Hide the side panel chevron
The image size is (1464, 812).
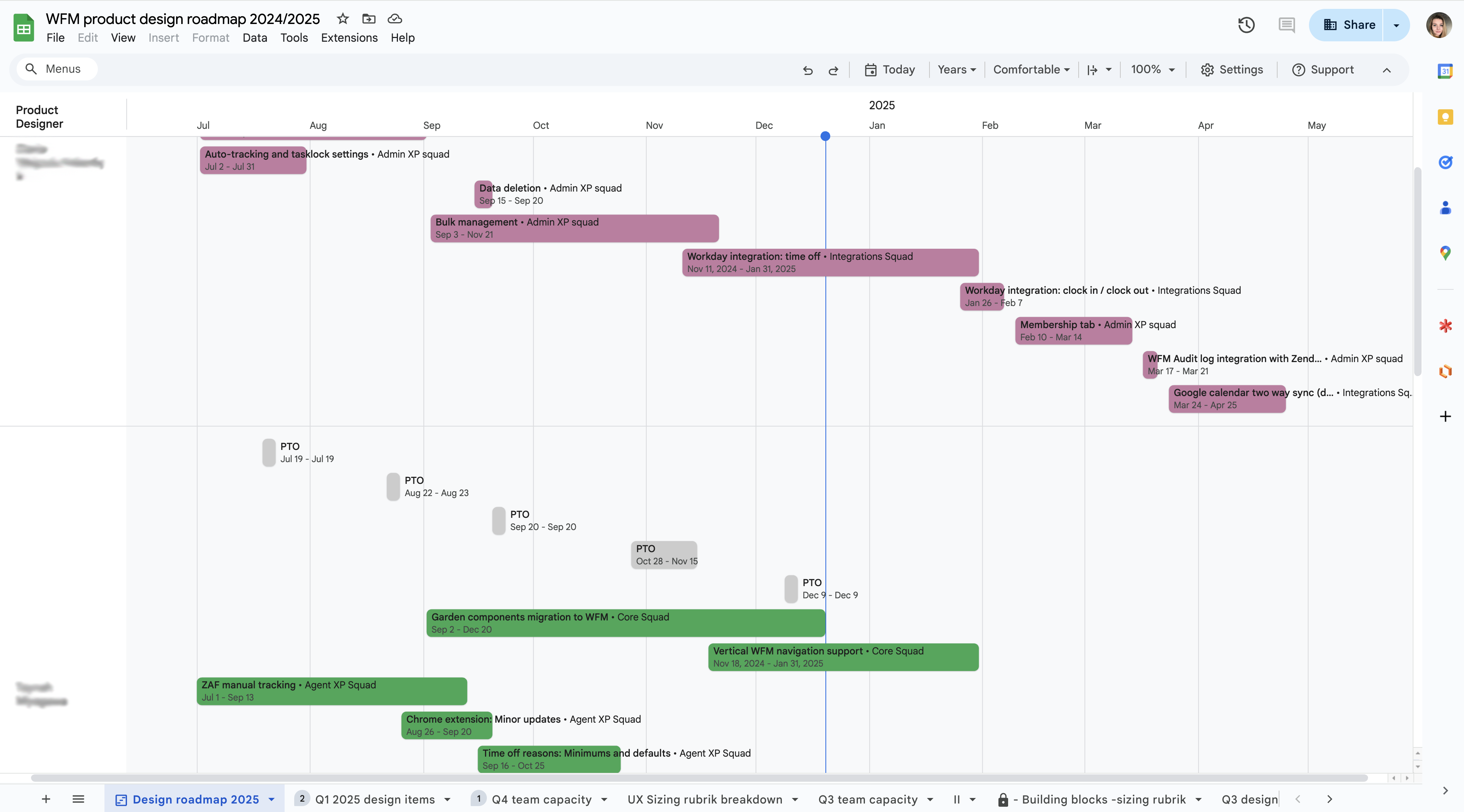pyautogui.click(x=1445, y=790)
